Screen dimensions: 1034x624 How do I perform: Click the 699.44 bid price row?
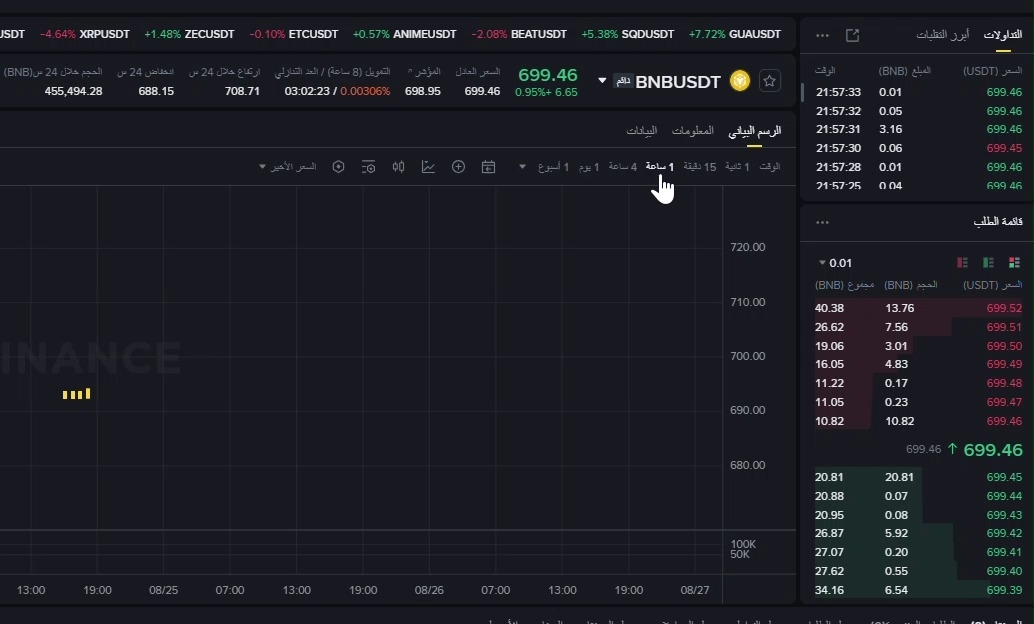point(918,496)
